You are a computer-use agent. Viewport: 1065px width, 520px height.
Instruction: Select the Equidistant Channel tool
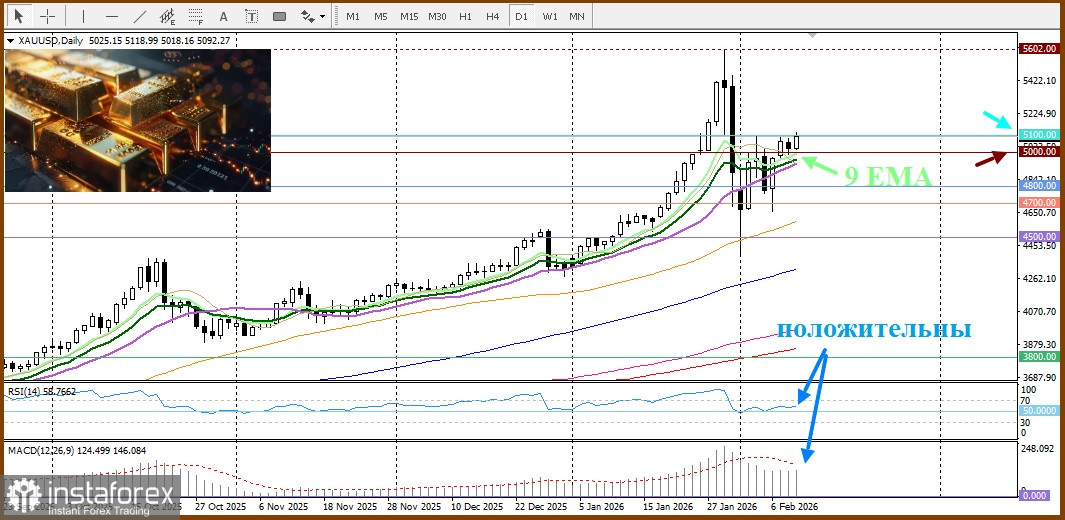tap(168, 16)
